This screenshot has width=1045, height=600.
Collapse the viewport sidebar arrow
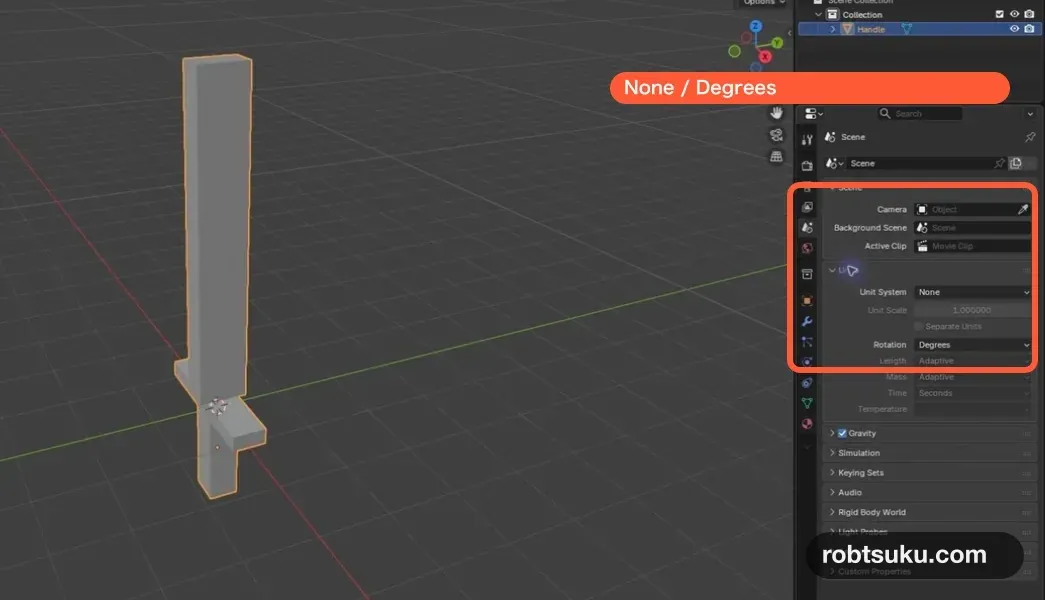790,33
